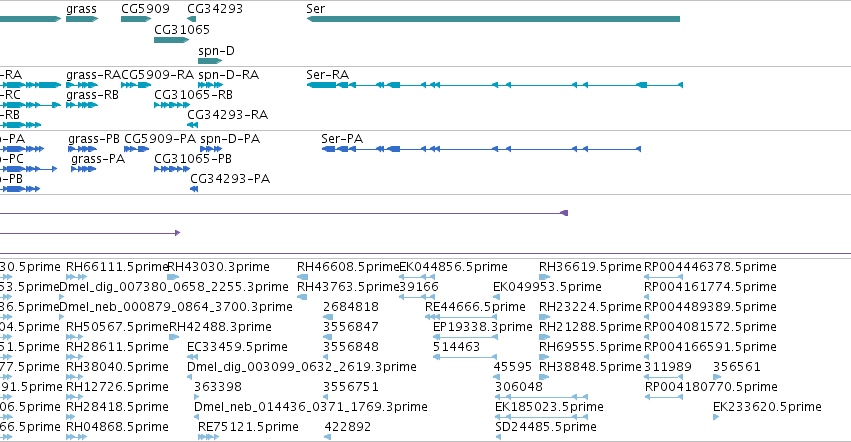Click the RP004161774.5prime label
The width and height of the screenshot is (851, 442).
click(710, 287)
